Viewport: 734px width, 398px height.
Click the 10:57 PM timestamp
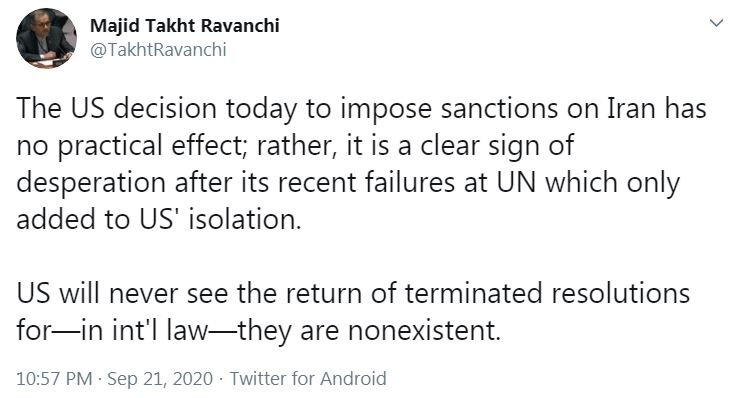[x=54, y=378]
